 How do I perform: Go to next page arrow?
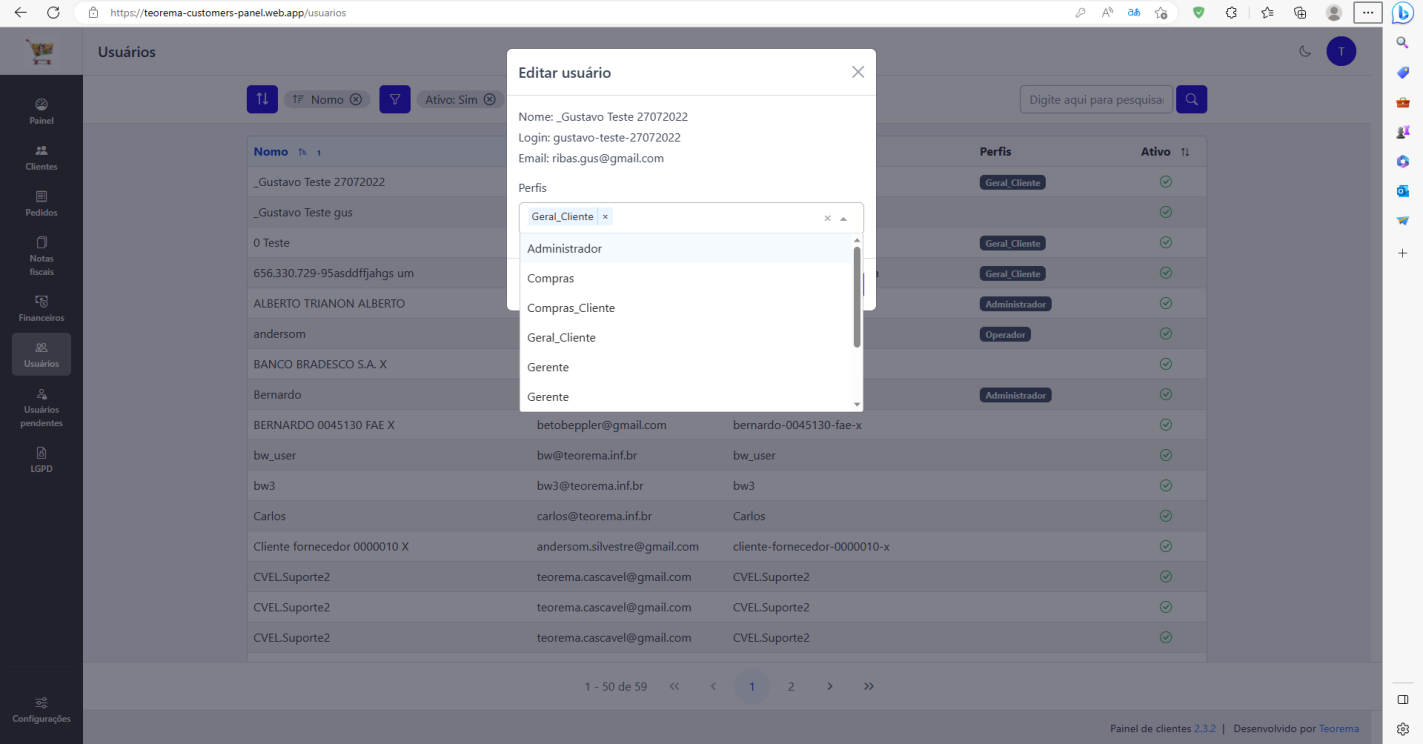click(x=830, y=686)
